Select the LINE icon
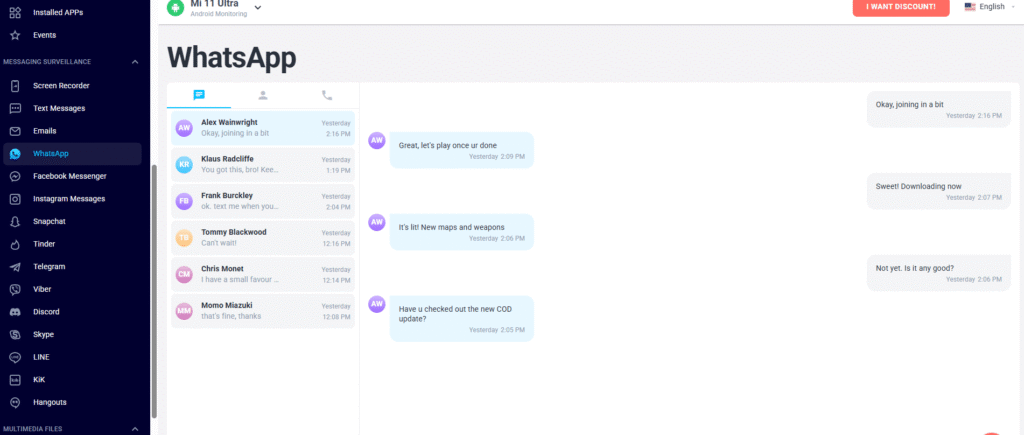 click(15, 357)
